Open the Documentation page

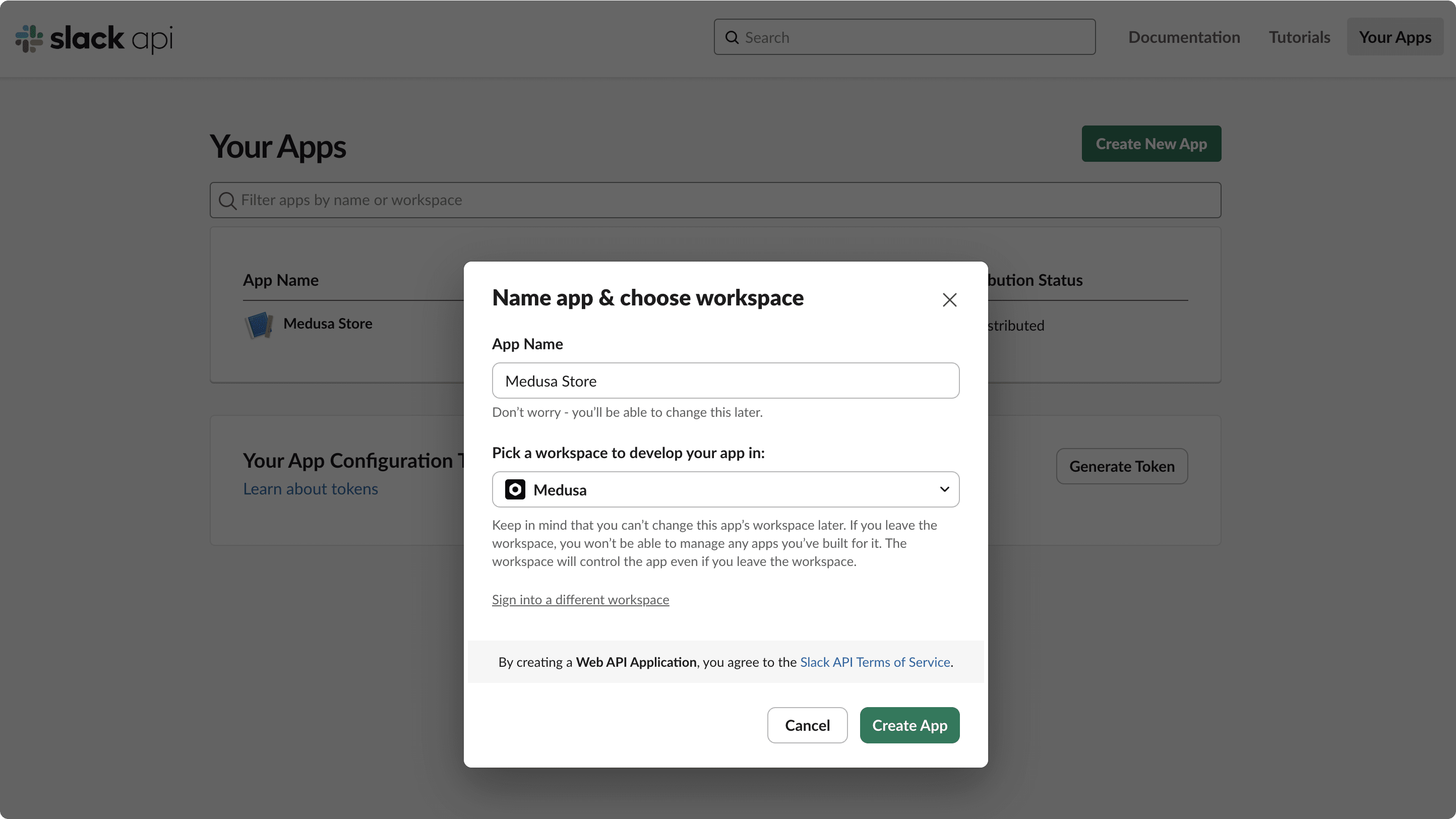(1184, 37)
